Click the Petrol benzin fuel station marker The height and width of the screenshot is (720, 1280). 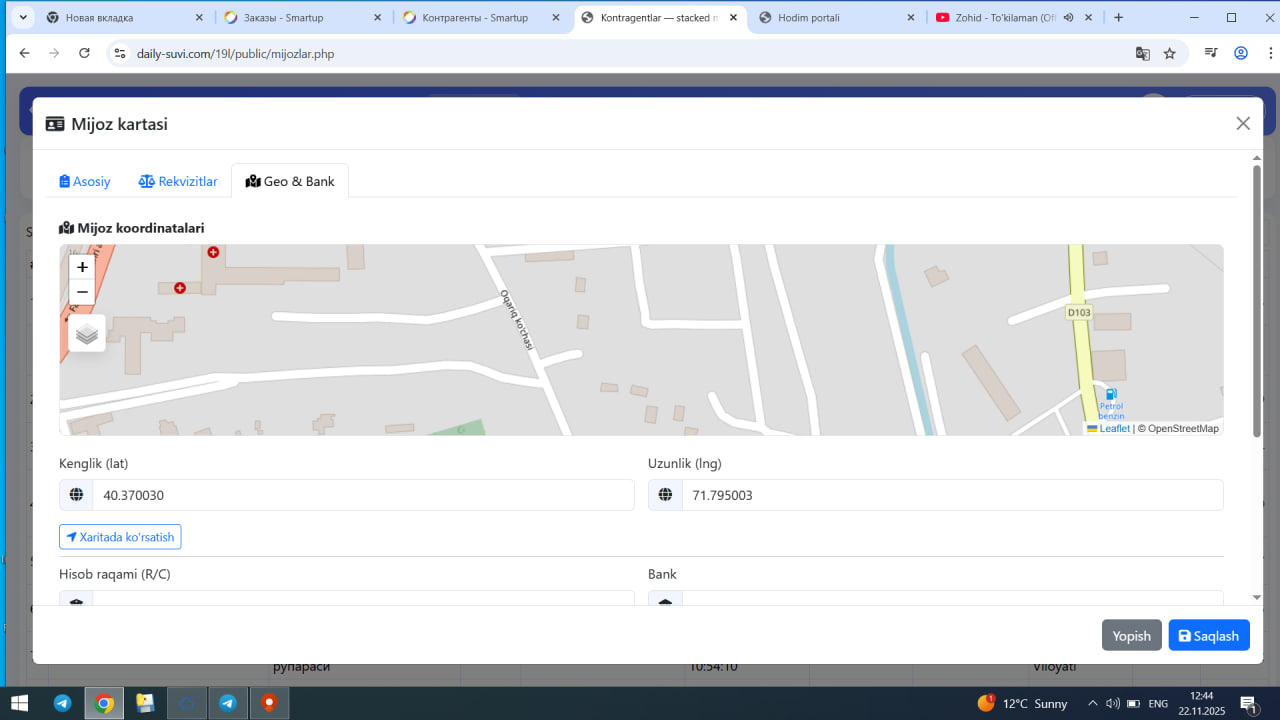point(1111,395)
